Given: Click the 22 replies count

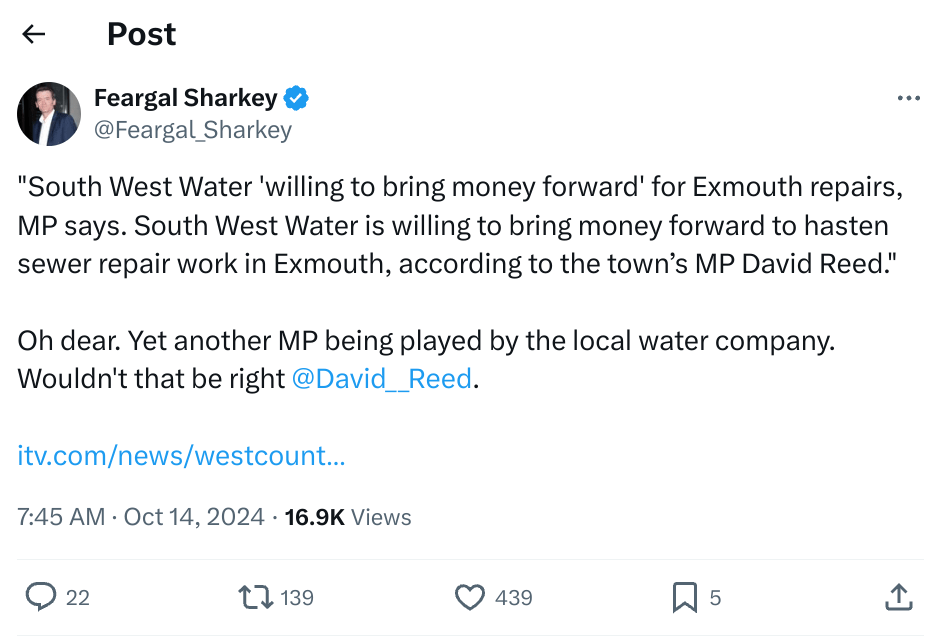Looking at the screenshot, I should [78, 598].
